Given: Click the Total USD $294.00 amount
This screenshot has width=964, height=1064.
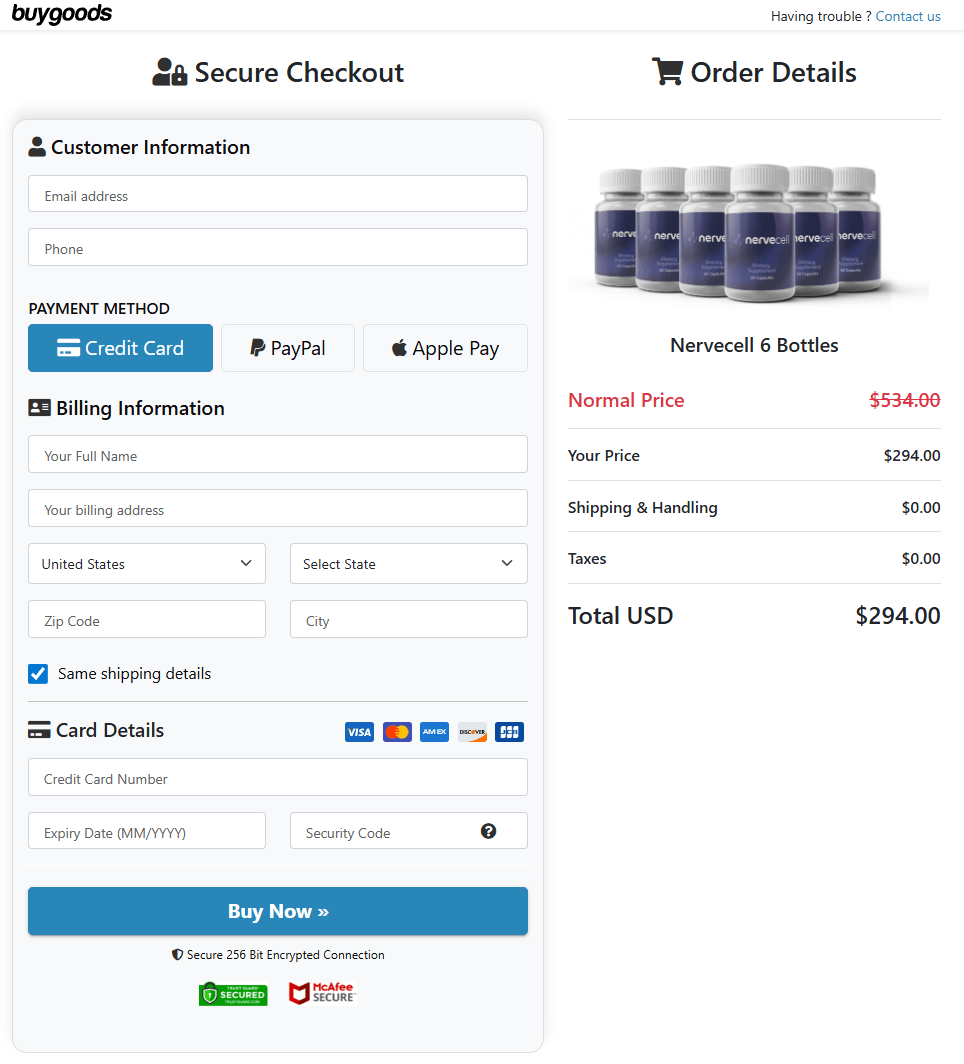Looking at the screenshot, I should pyautogui.click(x=898, y=616).
